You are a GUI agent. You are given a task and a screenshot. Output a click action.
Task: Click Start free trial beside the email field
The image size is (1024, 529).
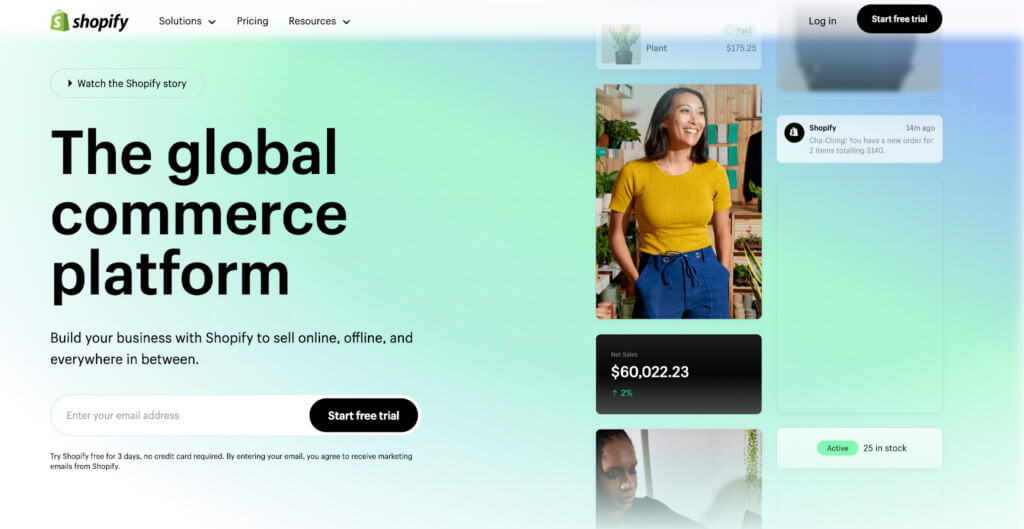(x=363, y=415)
